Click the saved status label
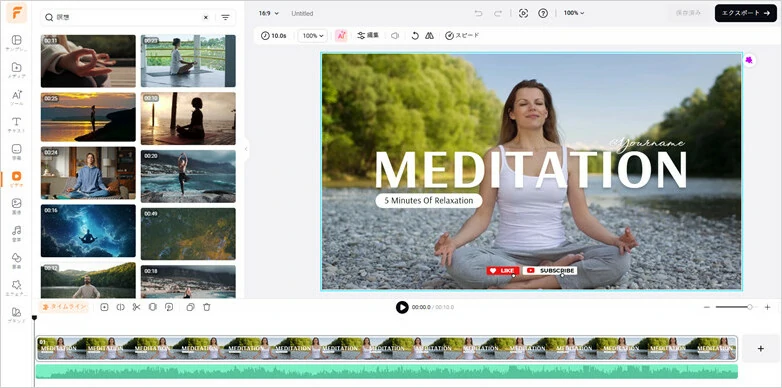Screen dimensions: 782x388 coord(688,13)
